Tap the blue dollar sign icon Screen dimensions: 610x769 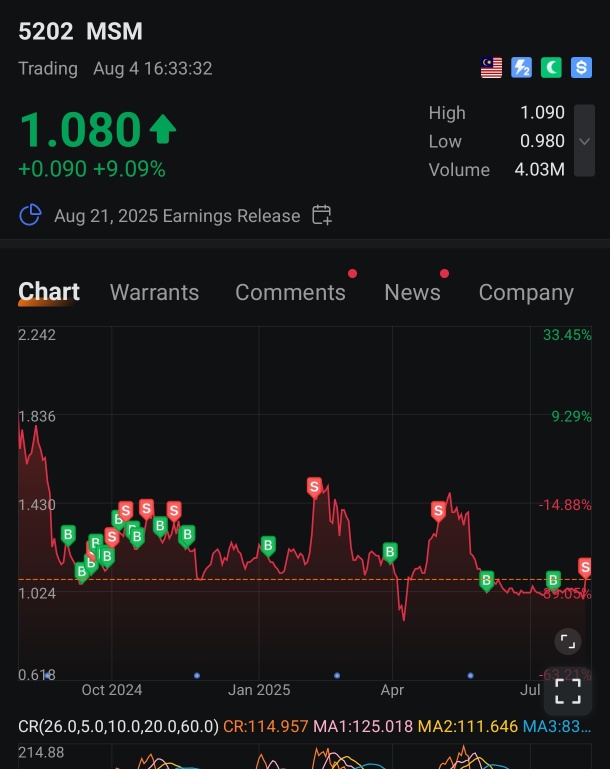[x=582, y=68]
